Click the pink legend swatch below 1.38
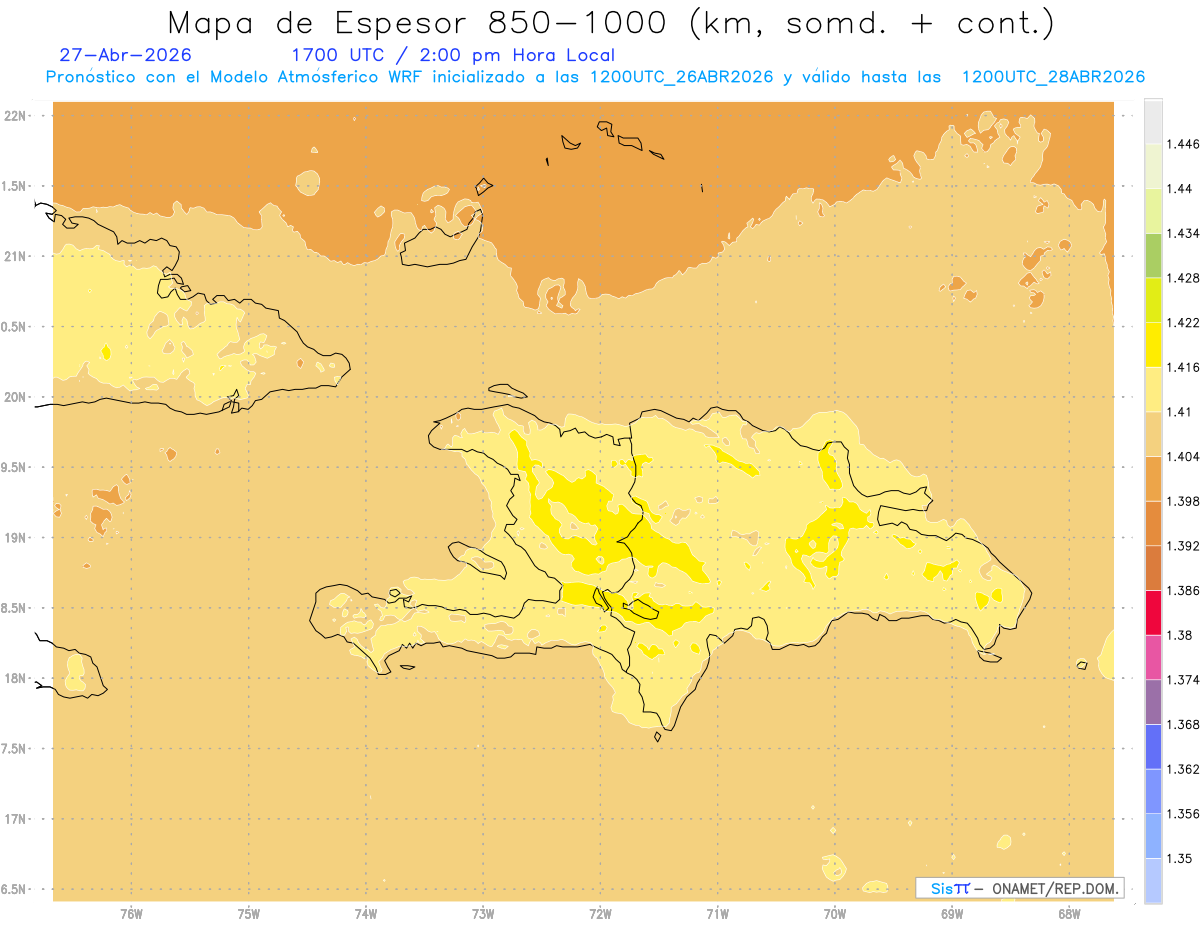This screenshot has width=1200, height=927. pyautogui.click(x=1153, y=657)
